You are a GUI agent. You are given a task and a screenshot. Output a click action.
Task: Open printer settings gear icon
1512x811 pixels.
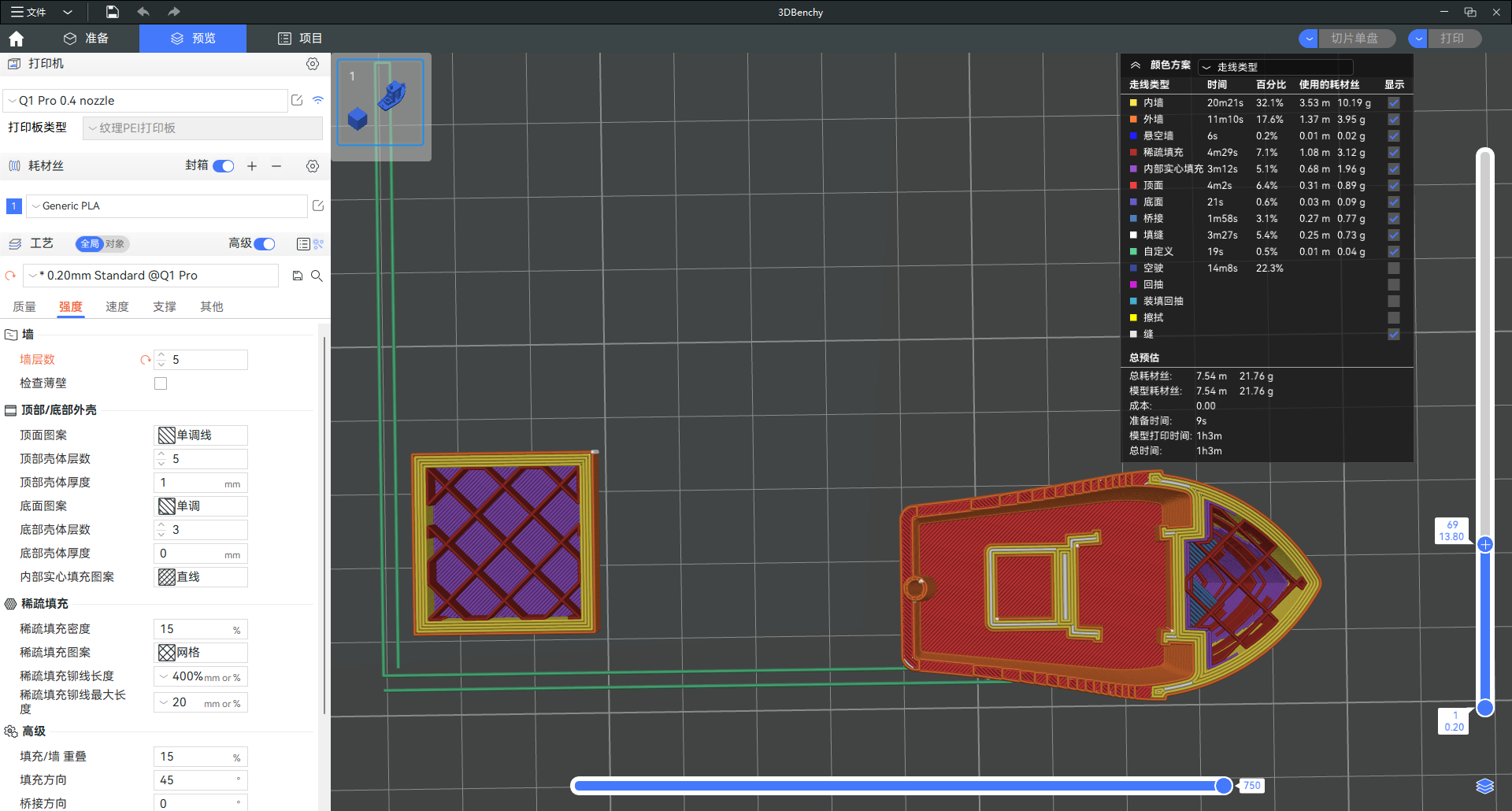313,64
